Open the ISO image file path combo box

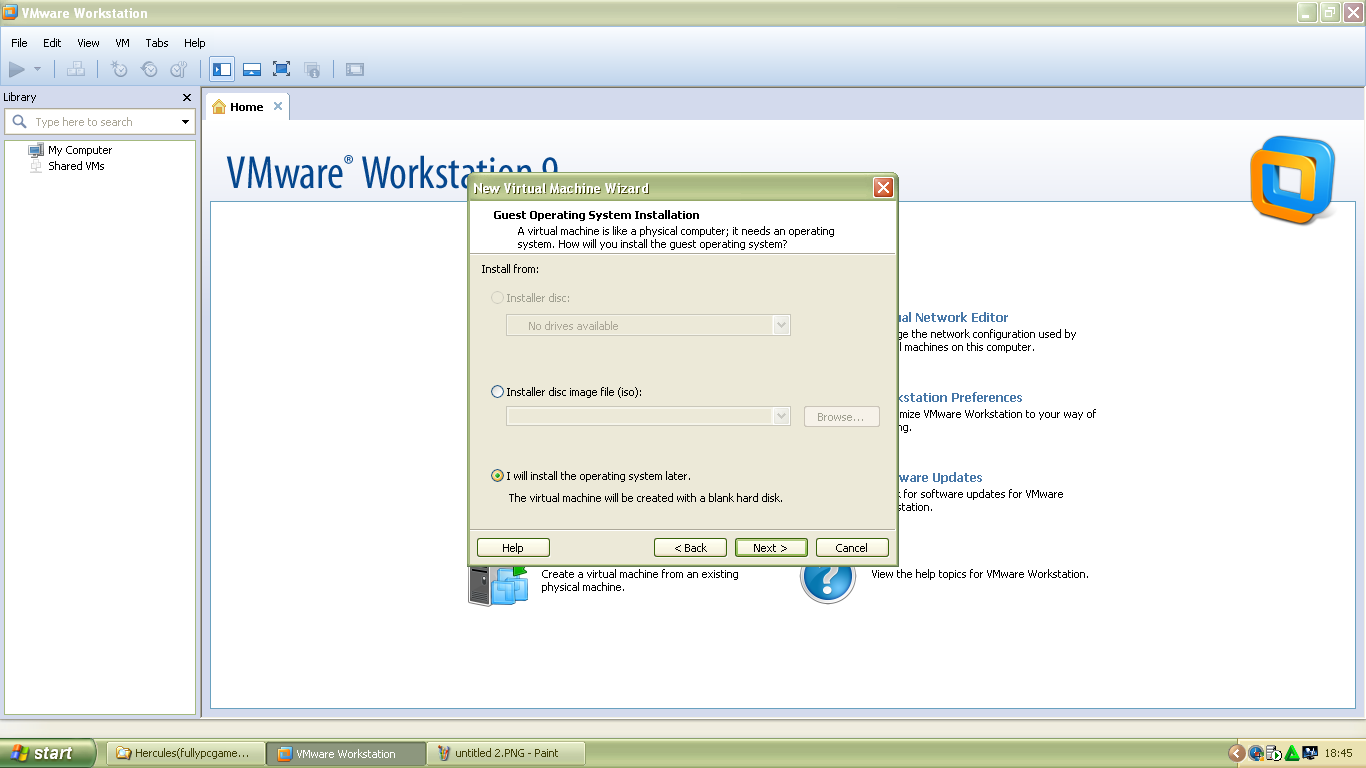point(648,416)
